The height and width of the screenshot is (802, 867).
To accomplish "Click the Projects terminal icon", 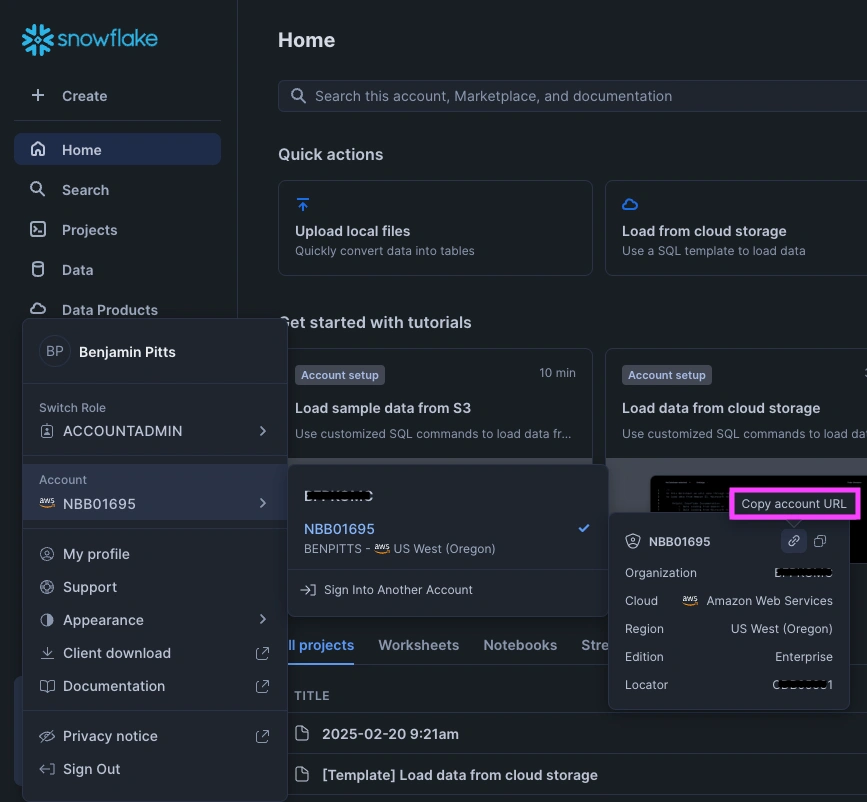I will pos(38,229).
